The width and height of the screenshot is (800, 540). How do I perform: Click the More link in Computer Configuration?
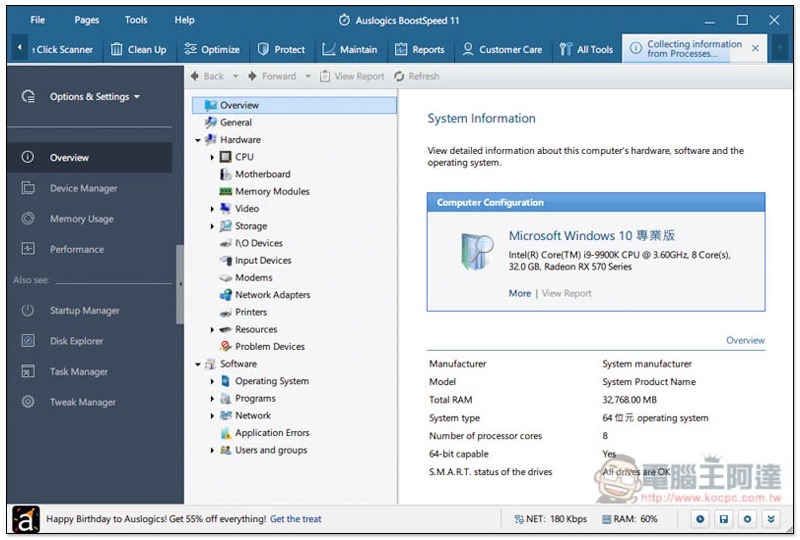tap(519, 293)
